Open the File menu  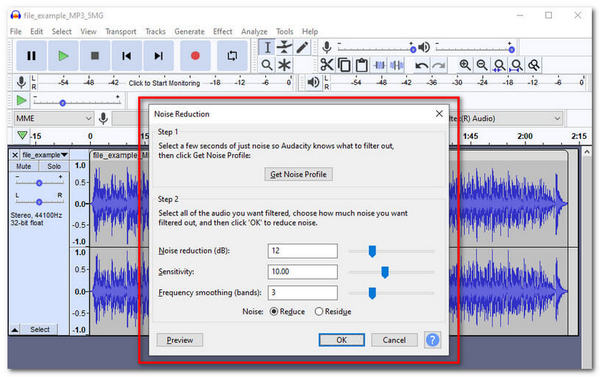click(x=16, y=31)
